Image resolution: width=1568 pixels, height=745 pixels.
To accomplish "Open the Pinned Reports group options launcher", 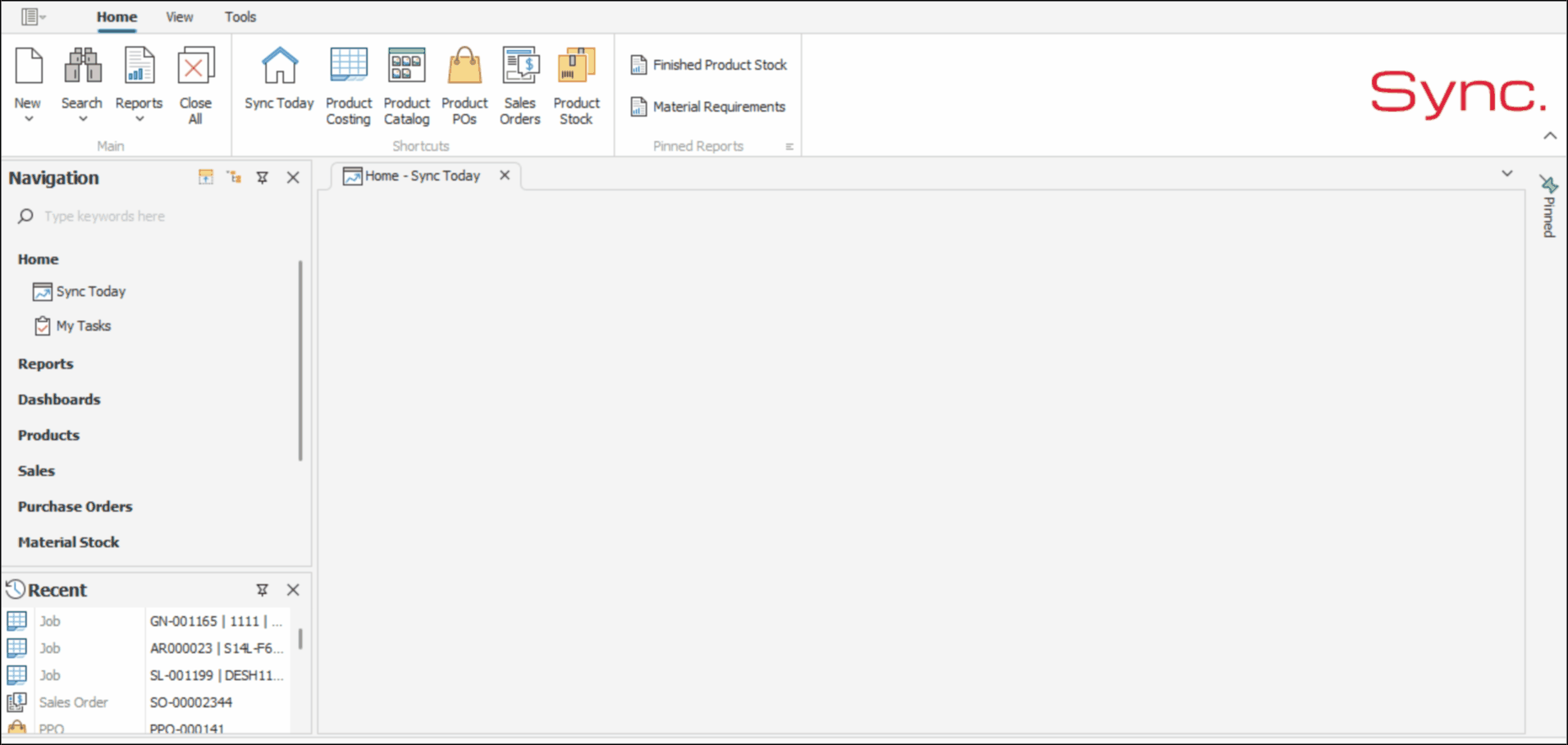I will 789,147.
